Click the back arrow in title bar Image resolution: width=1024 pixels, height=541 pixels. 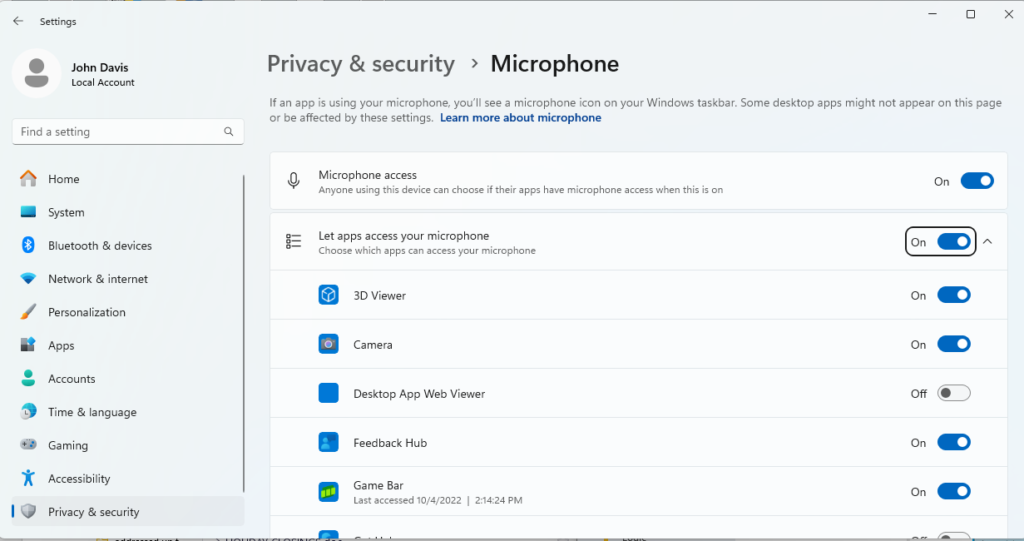pos(18,21)
